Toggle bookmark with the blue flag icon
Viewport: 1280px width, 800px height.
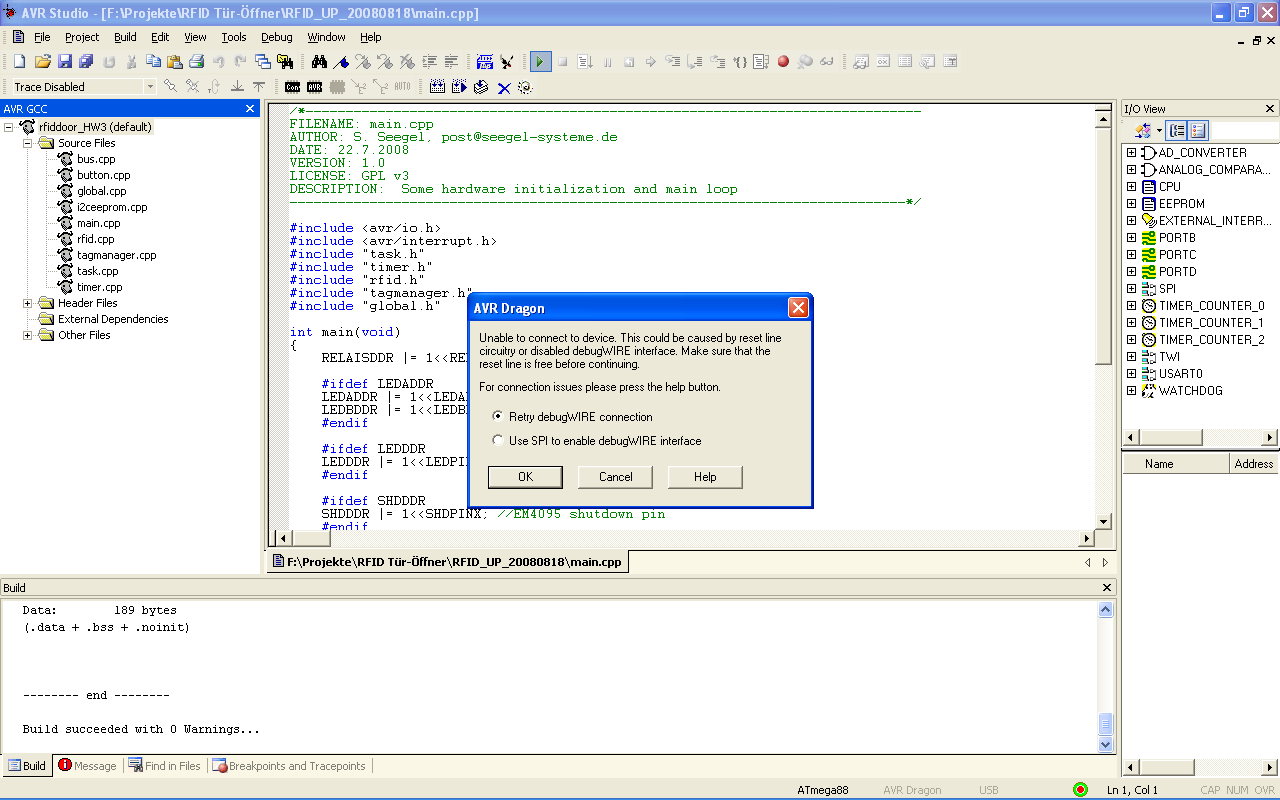(x=341, y=62)
